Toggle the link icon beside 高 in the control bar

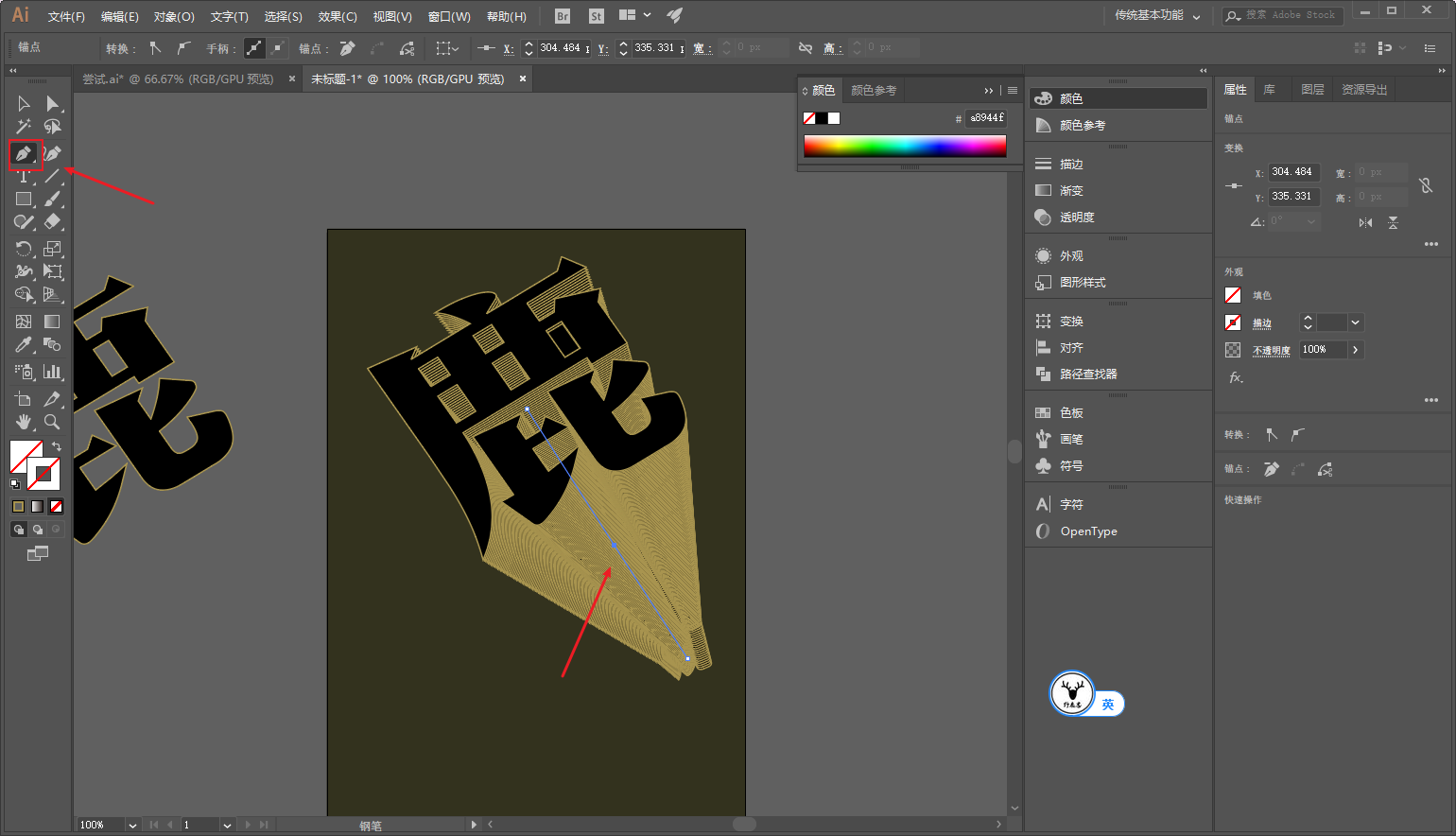coord(806,48)
